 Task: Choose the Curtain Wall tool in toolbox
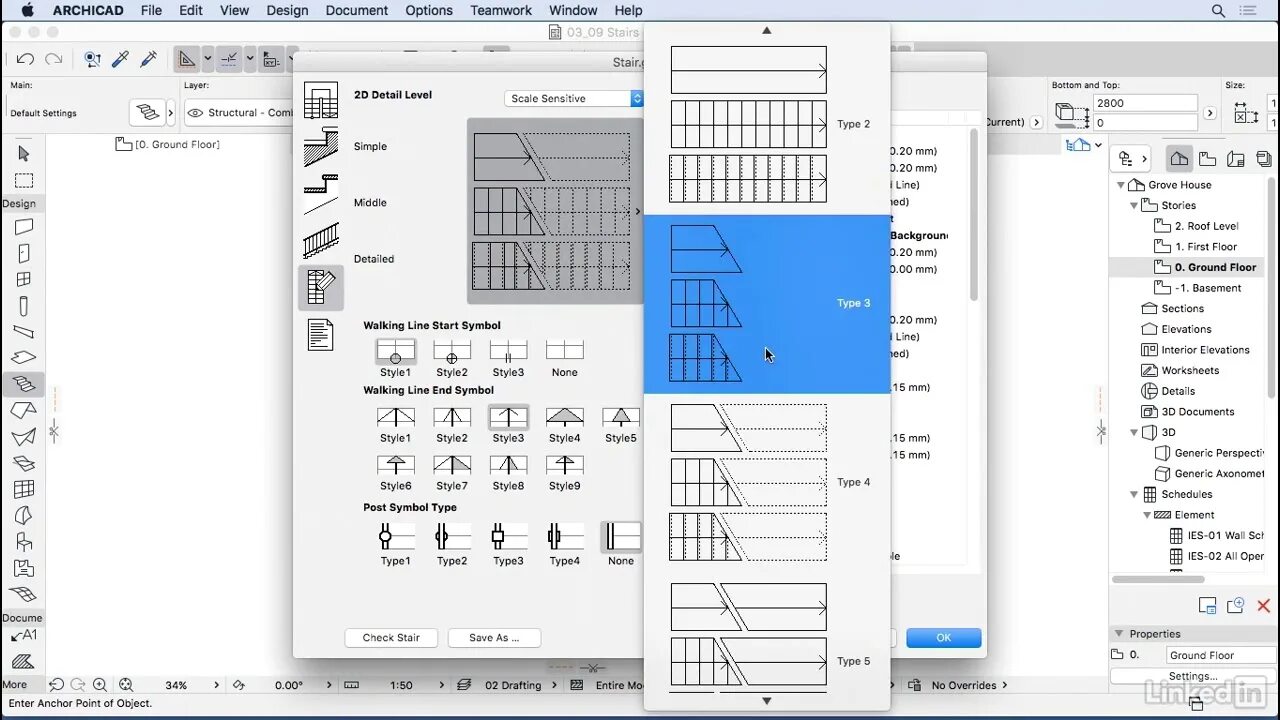[24, 489]
